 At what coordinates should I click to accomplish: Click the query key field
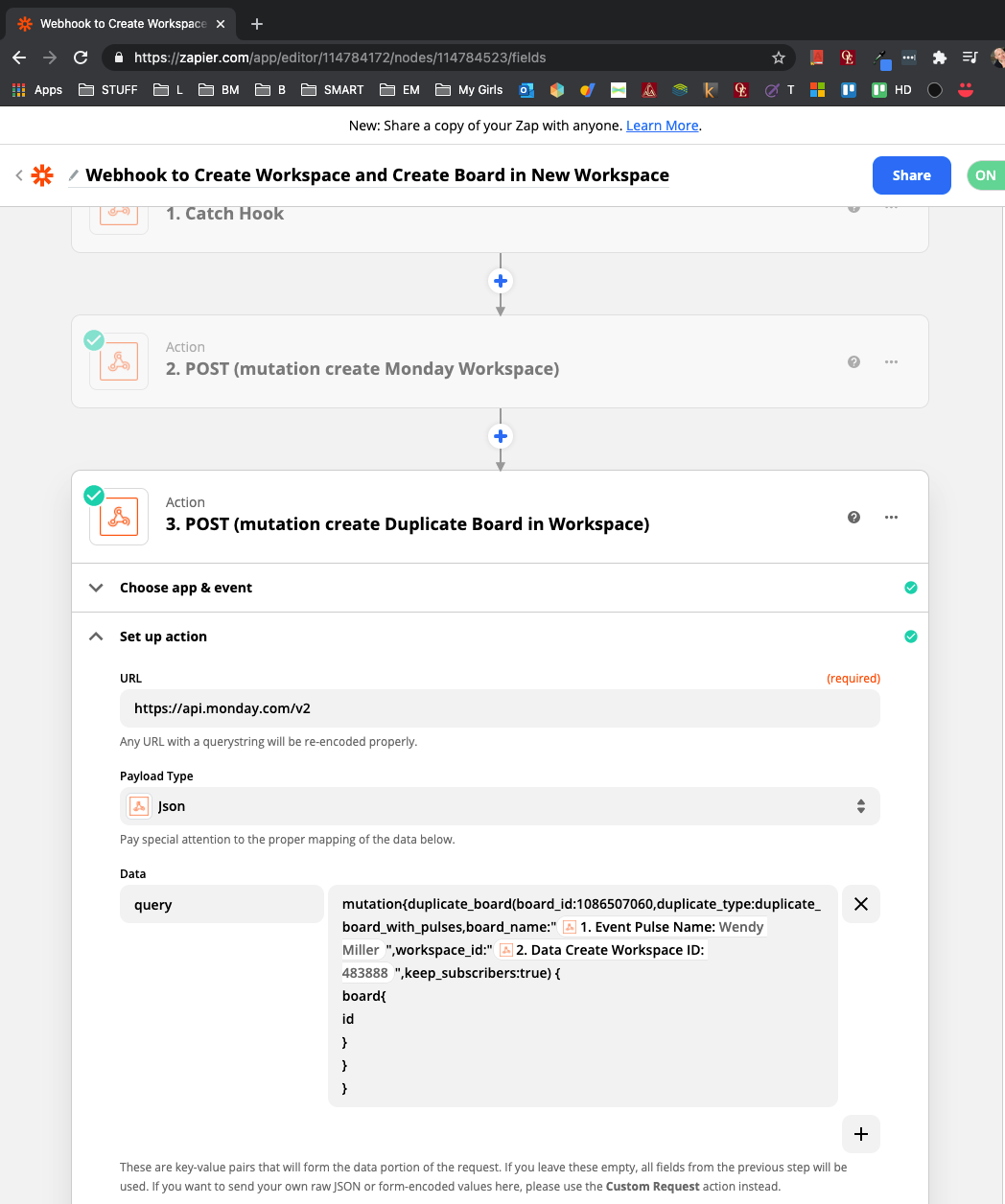[222, 904]
